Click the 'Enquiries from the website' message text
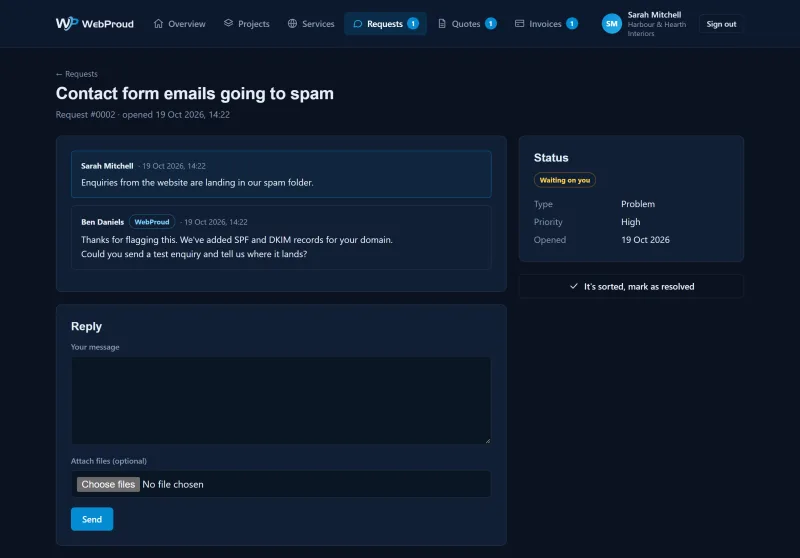Image resolution: width=800 pixels, height=558 pixels. click(x=197, y=183)
